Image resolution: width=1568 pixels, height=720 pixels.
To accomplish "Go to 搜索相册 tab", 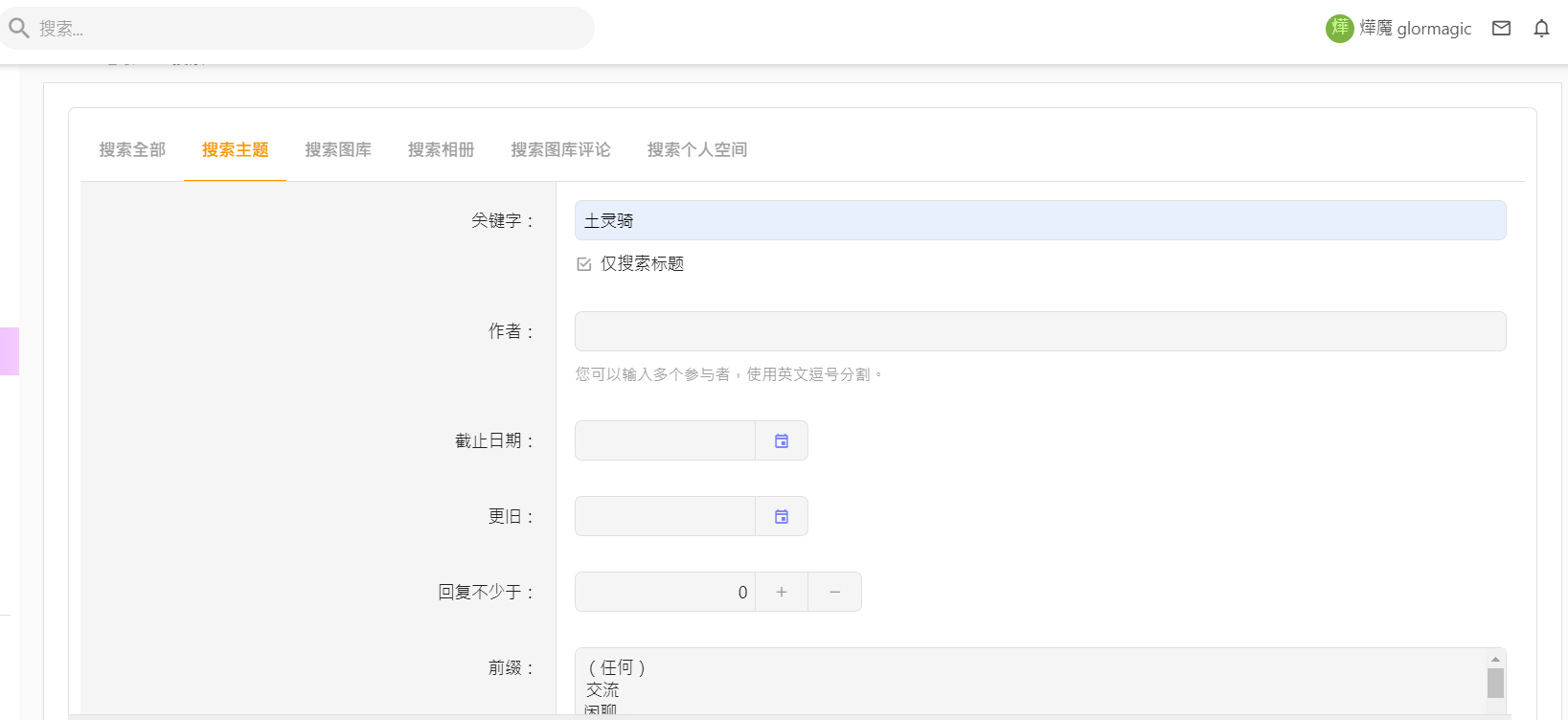I will coord(441,149).
